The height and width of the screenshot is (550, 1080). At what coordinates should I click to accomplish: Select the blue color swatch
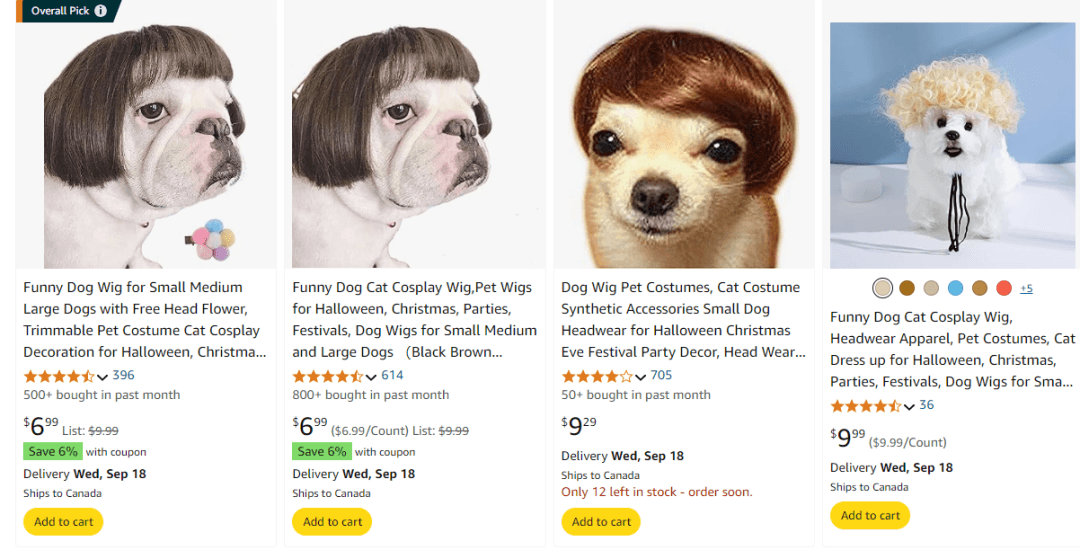[955, 288]
